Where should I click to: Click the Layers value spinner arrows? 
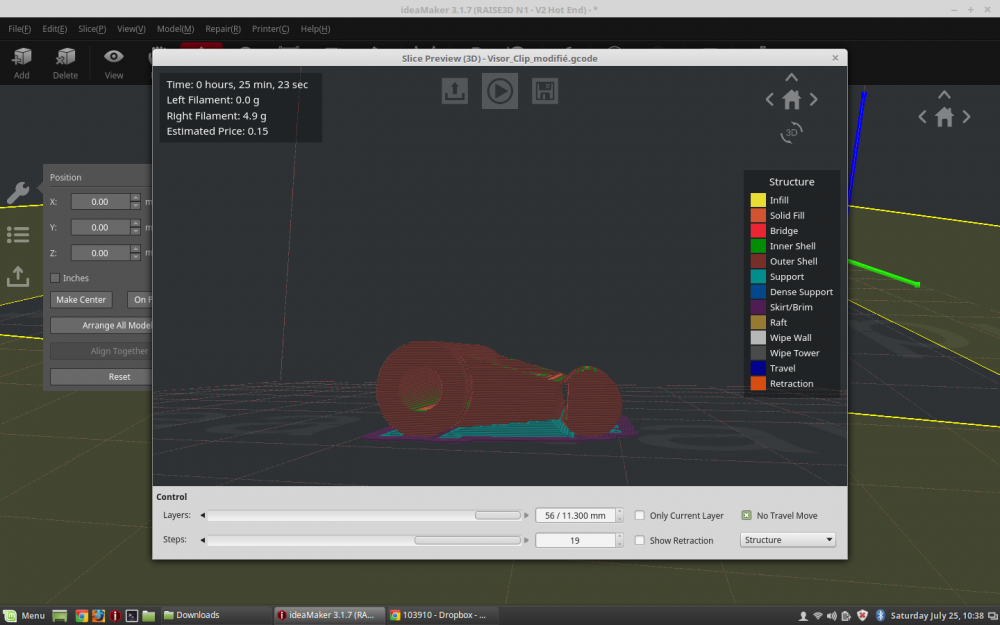pos(619,515)
